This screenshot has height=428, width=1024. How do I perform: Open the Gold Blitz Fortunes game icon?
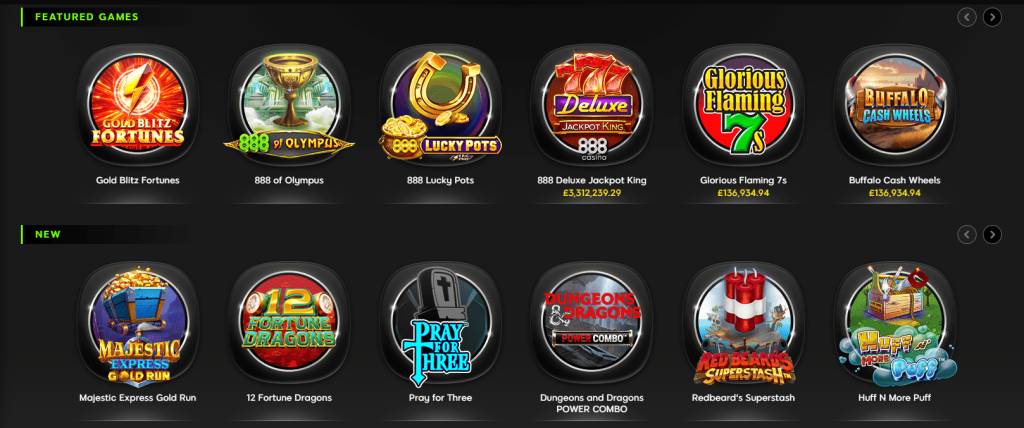click(137, 105)
